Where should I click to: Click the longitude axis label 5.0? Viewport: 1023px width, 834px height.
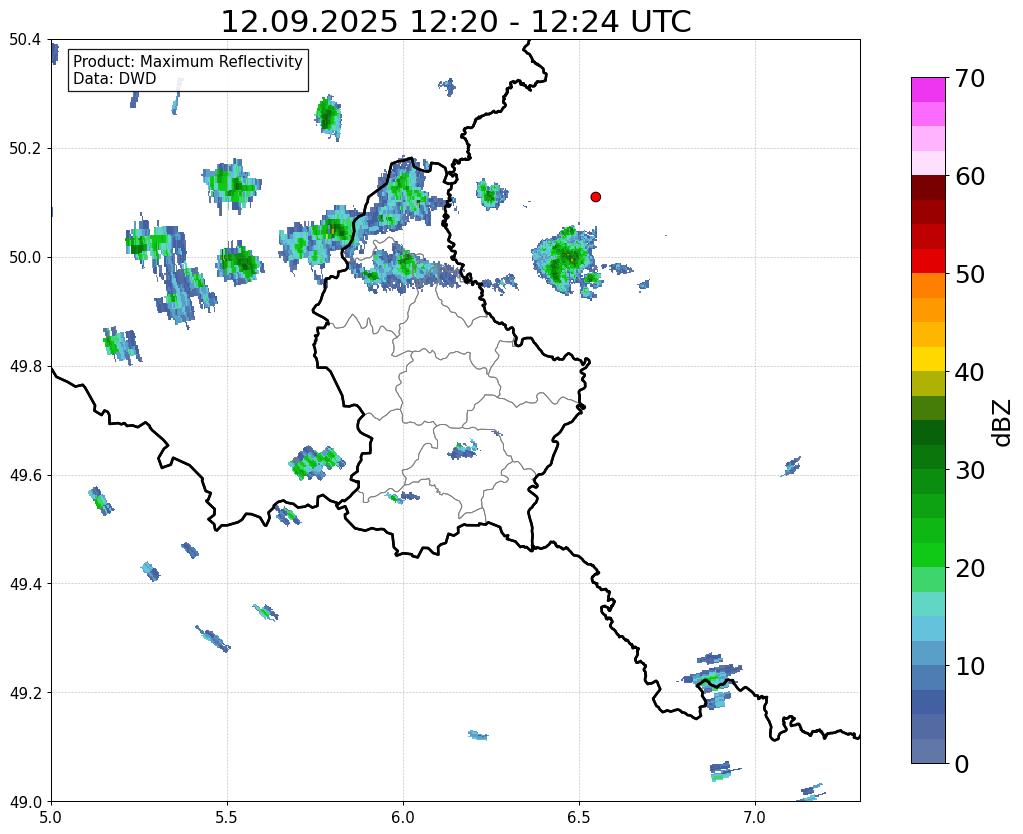51,818
